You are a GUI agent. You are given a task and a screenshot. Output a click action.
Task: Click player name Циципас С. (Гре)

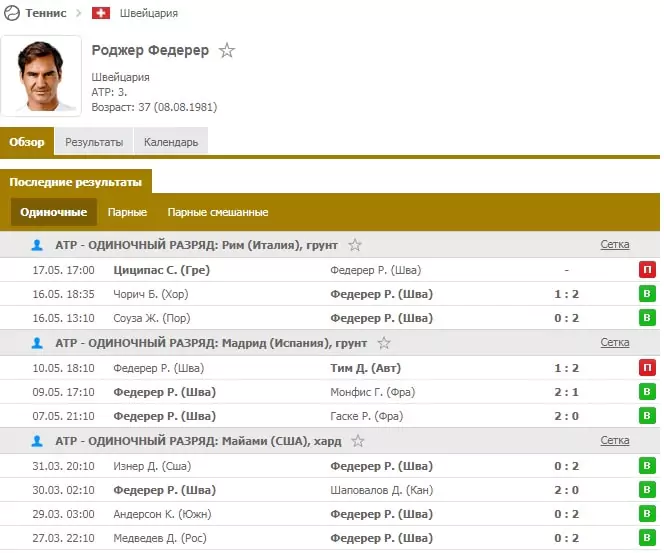(x=161, y=270)
